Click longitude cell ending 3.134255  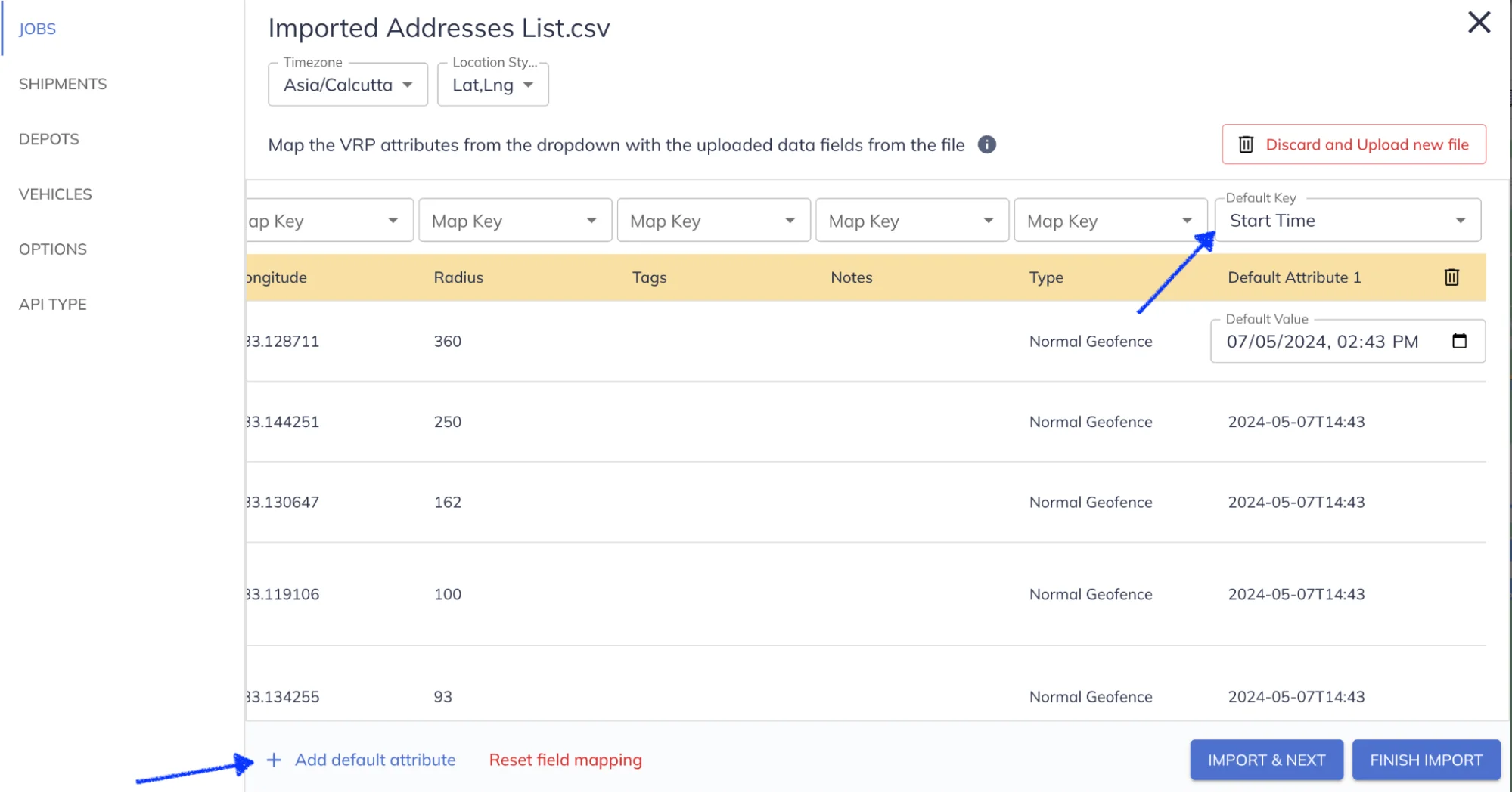[283, 696]
